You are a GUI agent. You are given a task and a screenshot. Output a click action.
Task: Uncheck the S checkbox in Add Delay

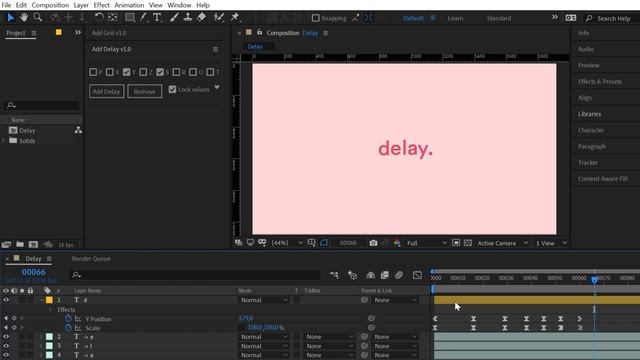[x=160, y=72]
